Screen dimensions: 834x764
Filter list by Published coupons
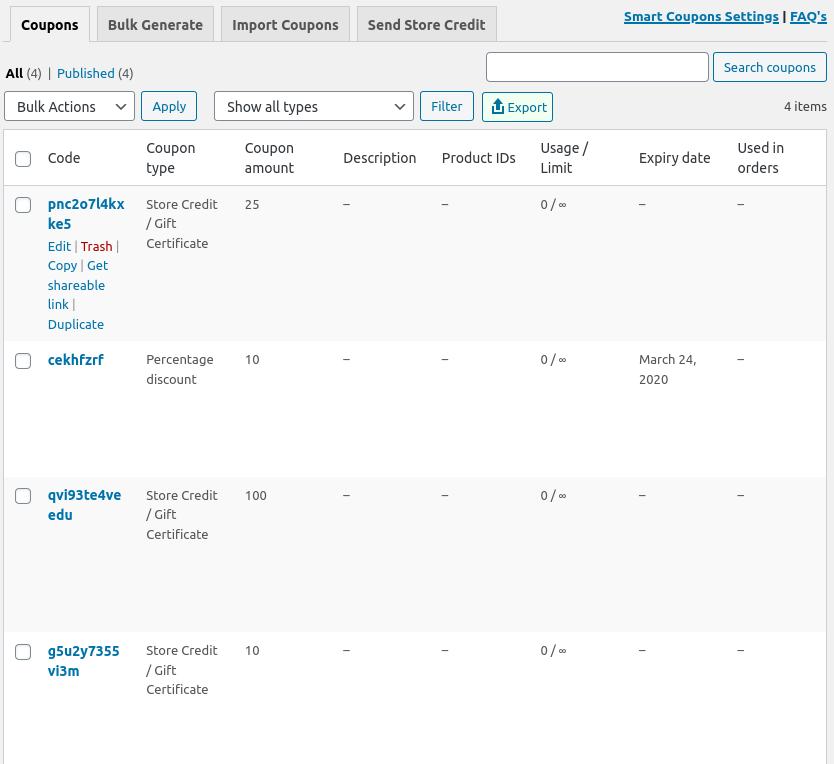86,73
